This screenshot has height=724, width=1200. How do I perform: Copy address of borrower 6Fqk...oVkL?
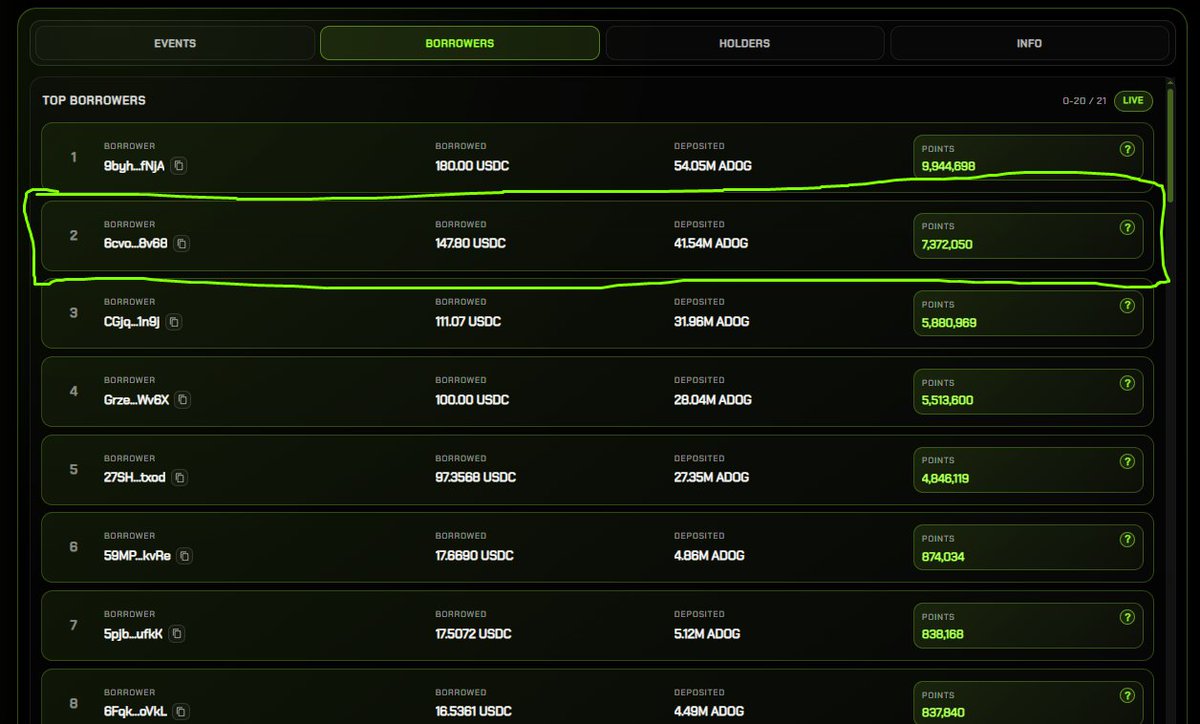click(180, 712)
